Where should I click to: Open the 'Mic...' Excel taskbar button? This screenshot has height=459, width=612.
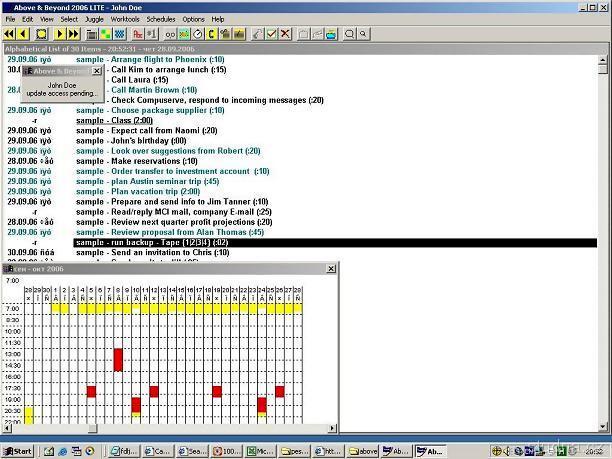(260, 451)
